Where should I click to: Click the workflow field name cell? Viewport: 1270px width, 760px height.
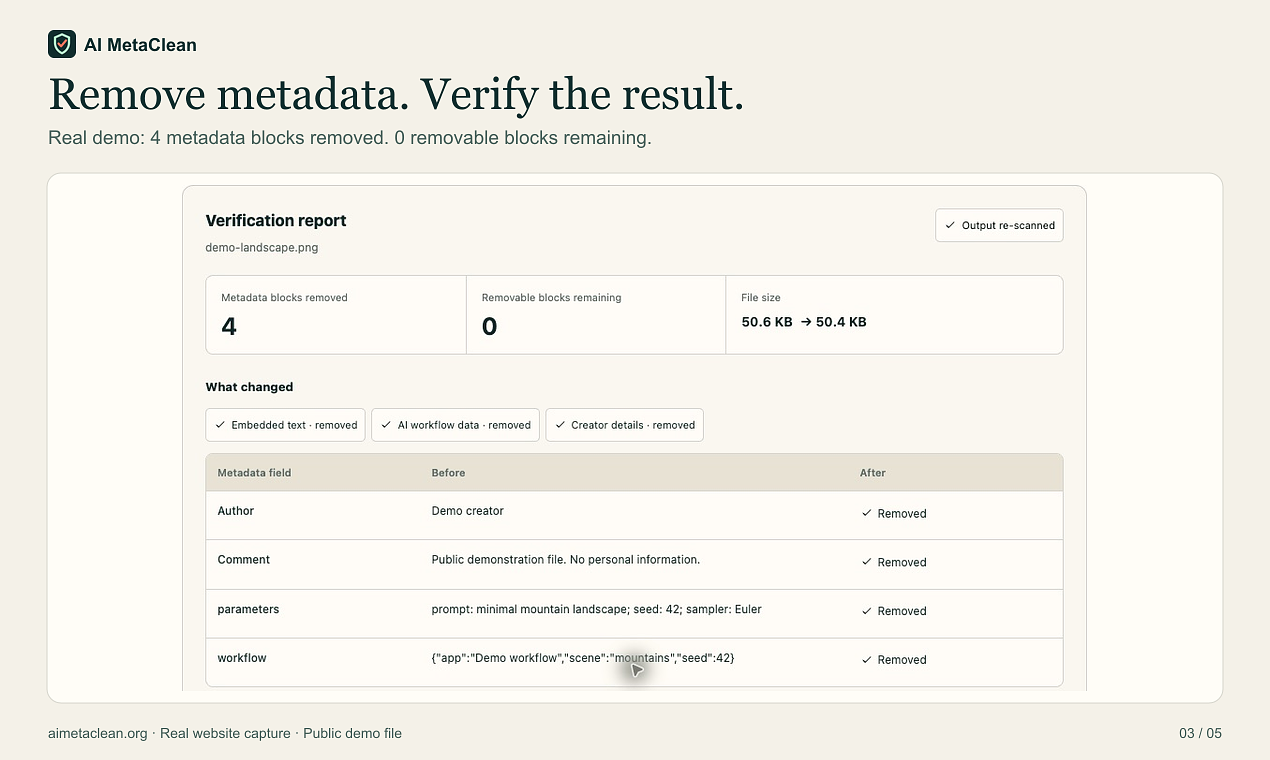242,658
